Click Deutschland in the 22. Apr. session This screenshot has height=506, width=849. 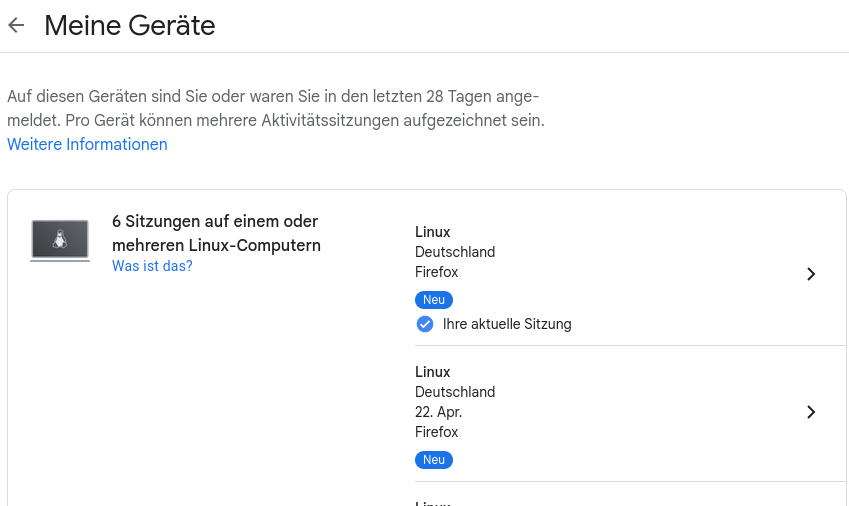455,392
